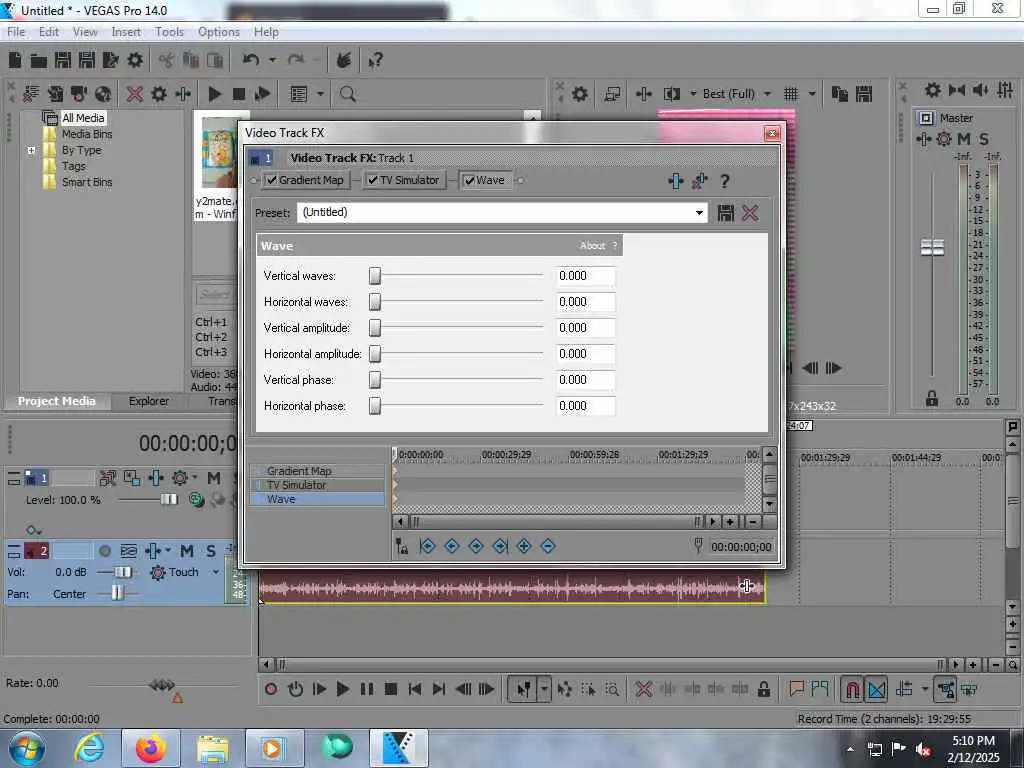Open the Edit menu

tap(48, 31)
